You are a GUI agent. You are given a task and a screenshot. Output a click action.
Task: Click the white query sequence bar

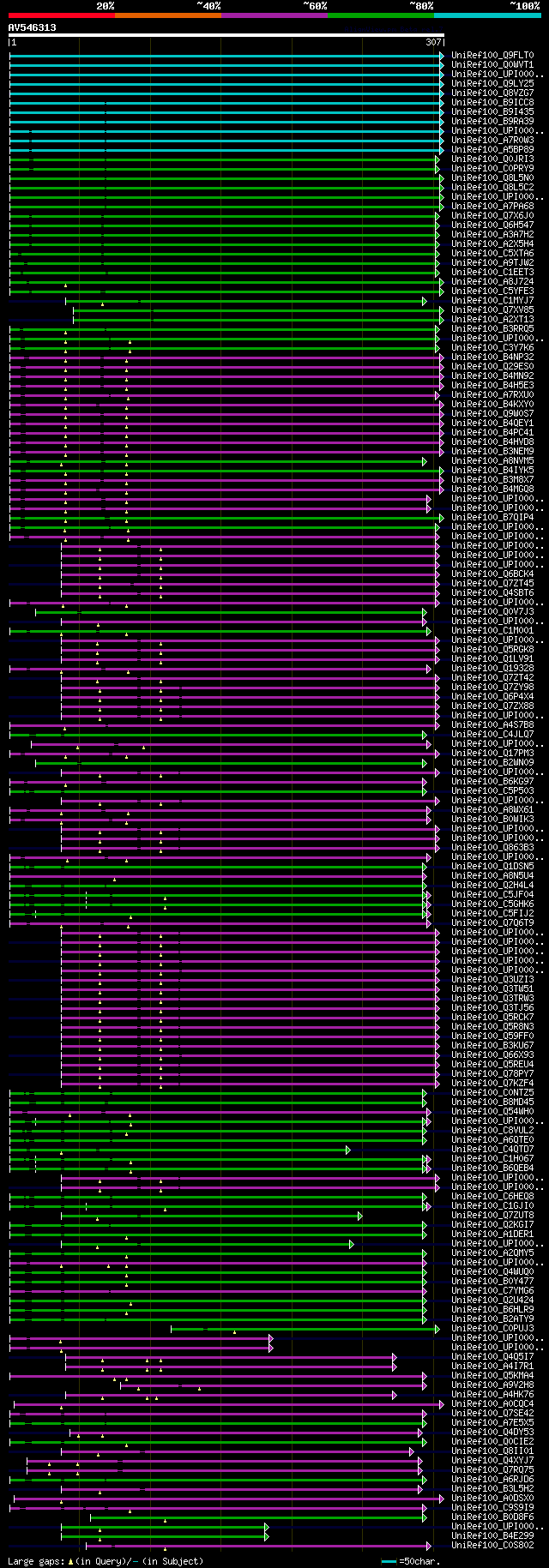[226, 36]
